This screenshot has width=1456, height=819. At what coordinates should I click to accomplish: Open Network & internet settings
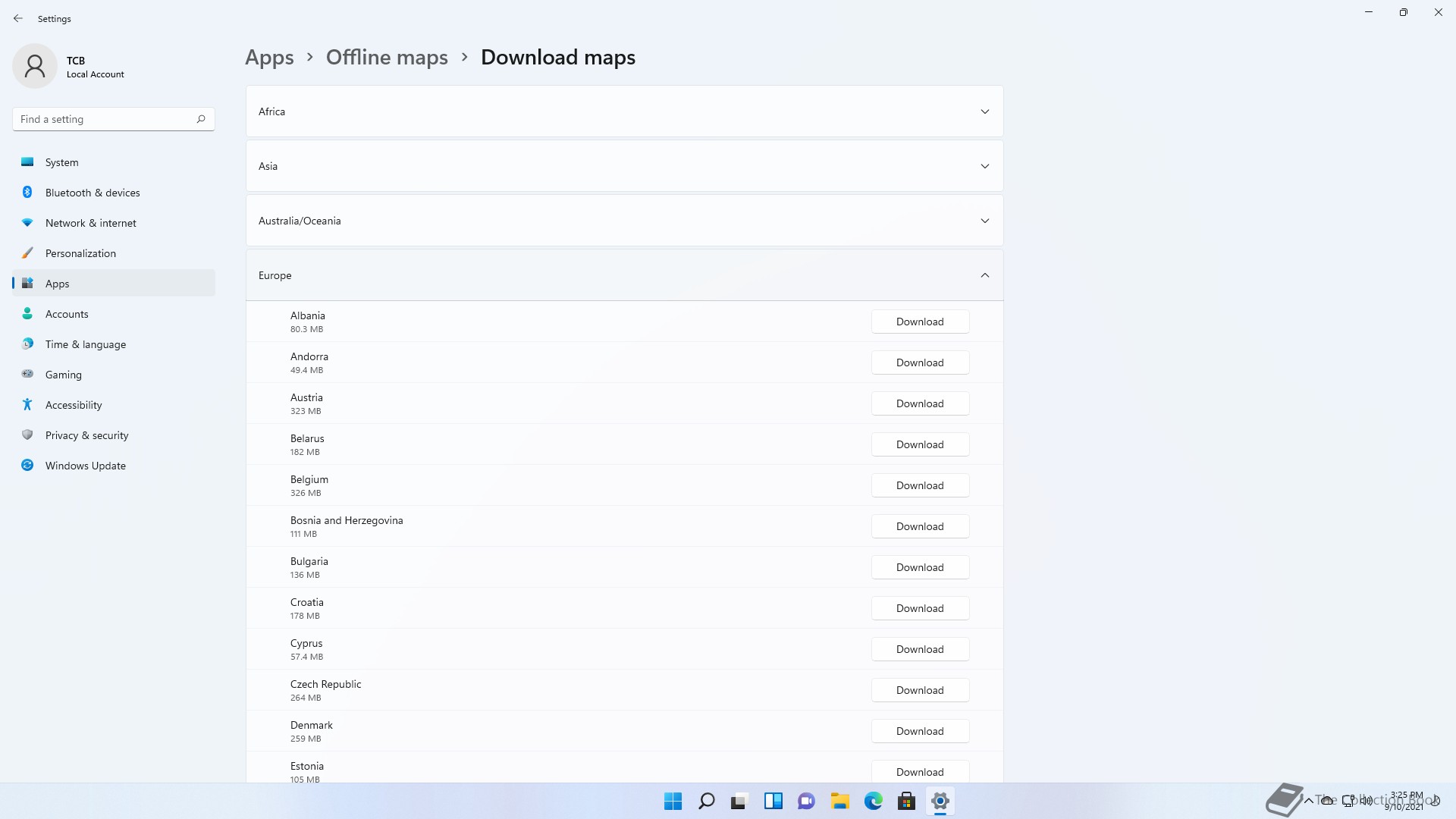click(x=90, y=223)
